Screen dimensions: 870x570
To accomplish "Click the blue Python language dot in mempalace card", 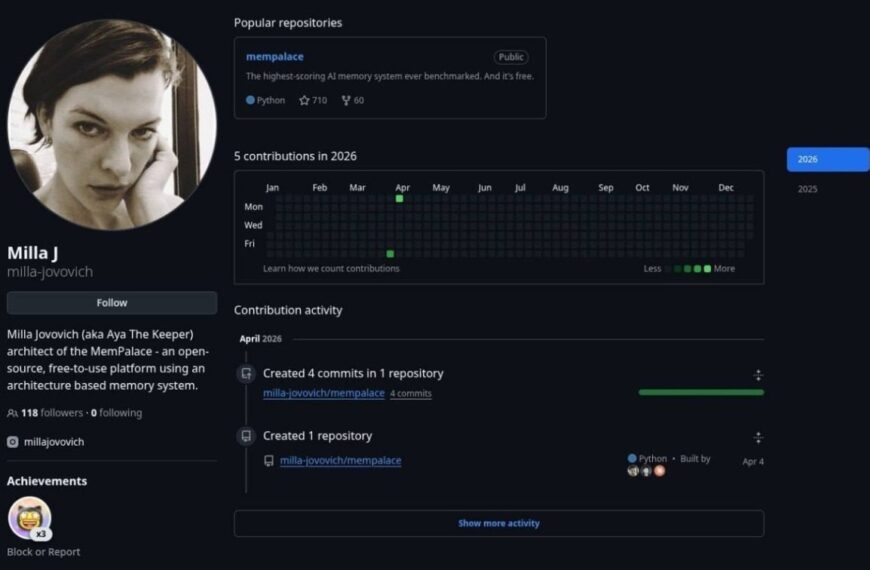I will pos(250,100).
